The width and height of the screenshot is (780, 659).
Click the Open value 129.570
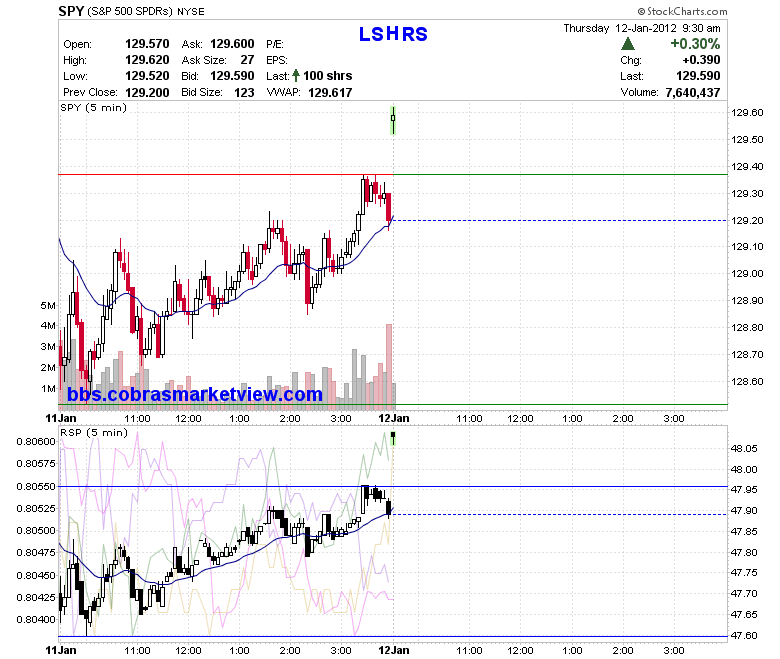(x=147, y=44)
